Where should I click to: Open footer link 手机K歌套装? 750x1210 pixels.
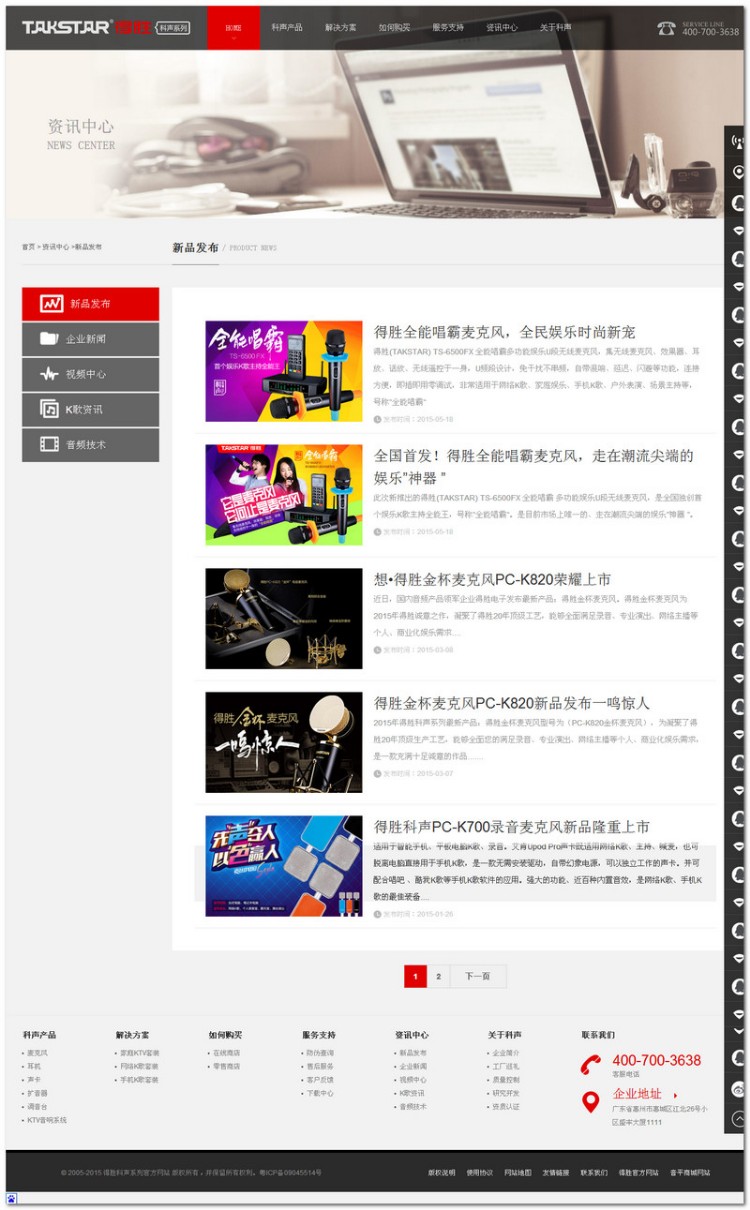139,1080
